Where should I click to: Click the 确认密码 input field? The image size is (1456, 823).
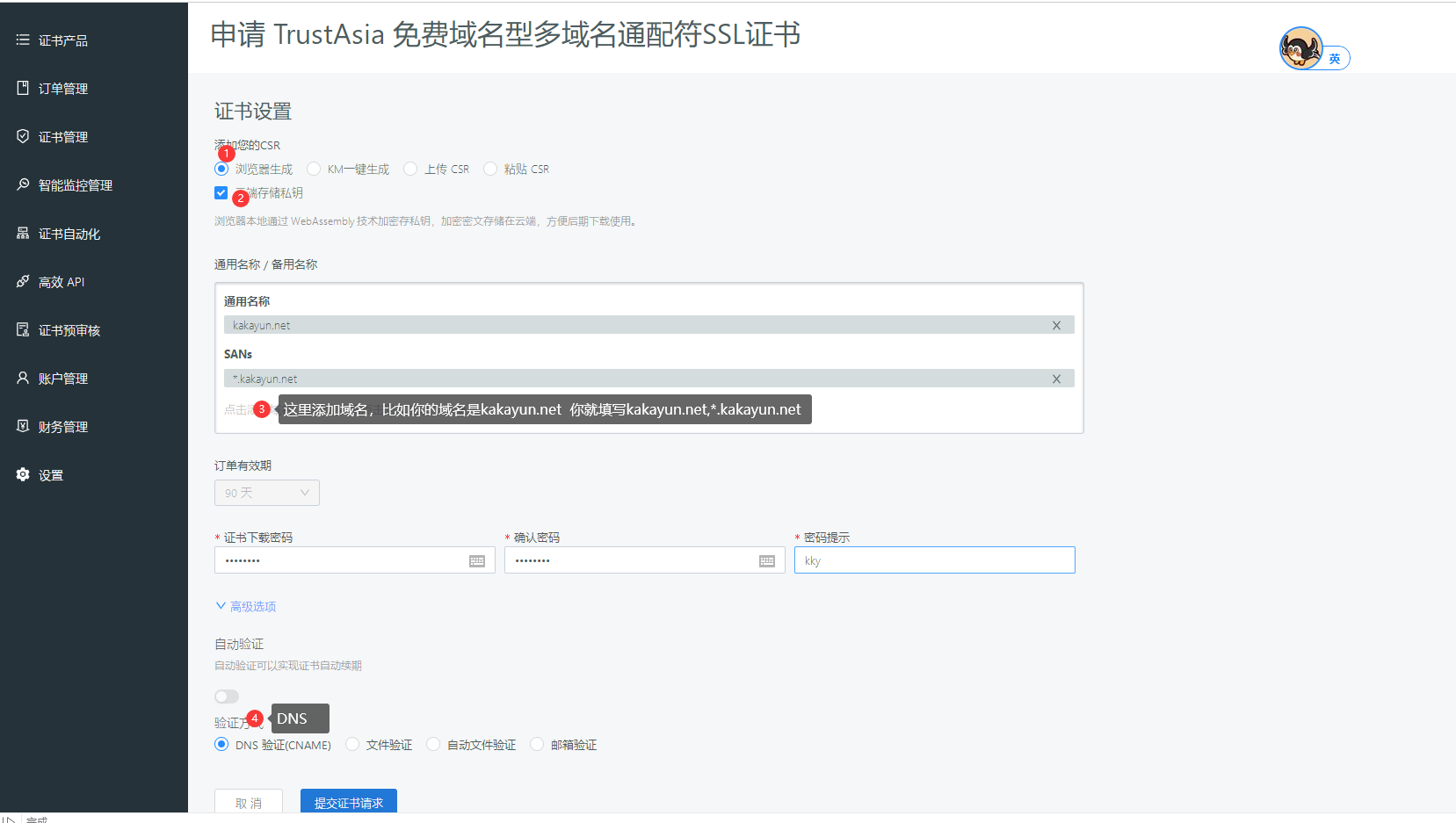point(645,560)
